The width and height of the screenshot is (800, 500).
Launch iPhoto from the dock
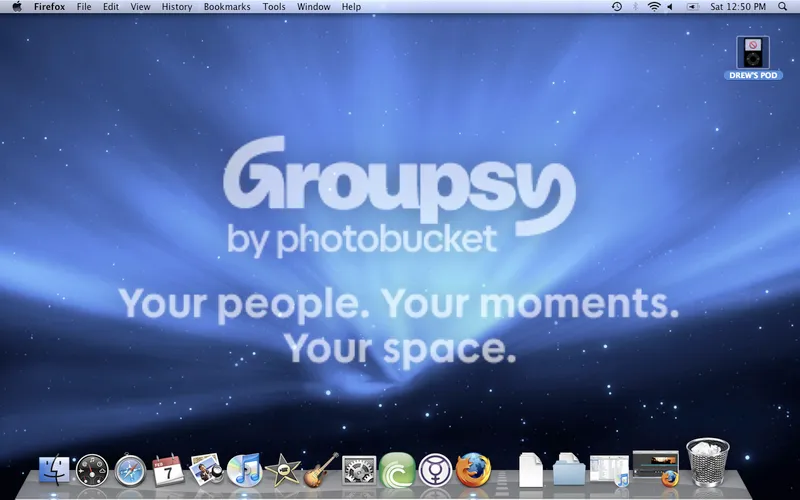(x=206, y=469)
